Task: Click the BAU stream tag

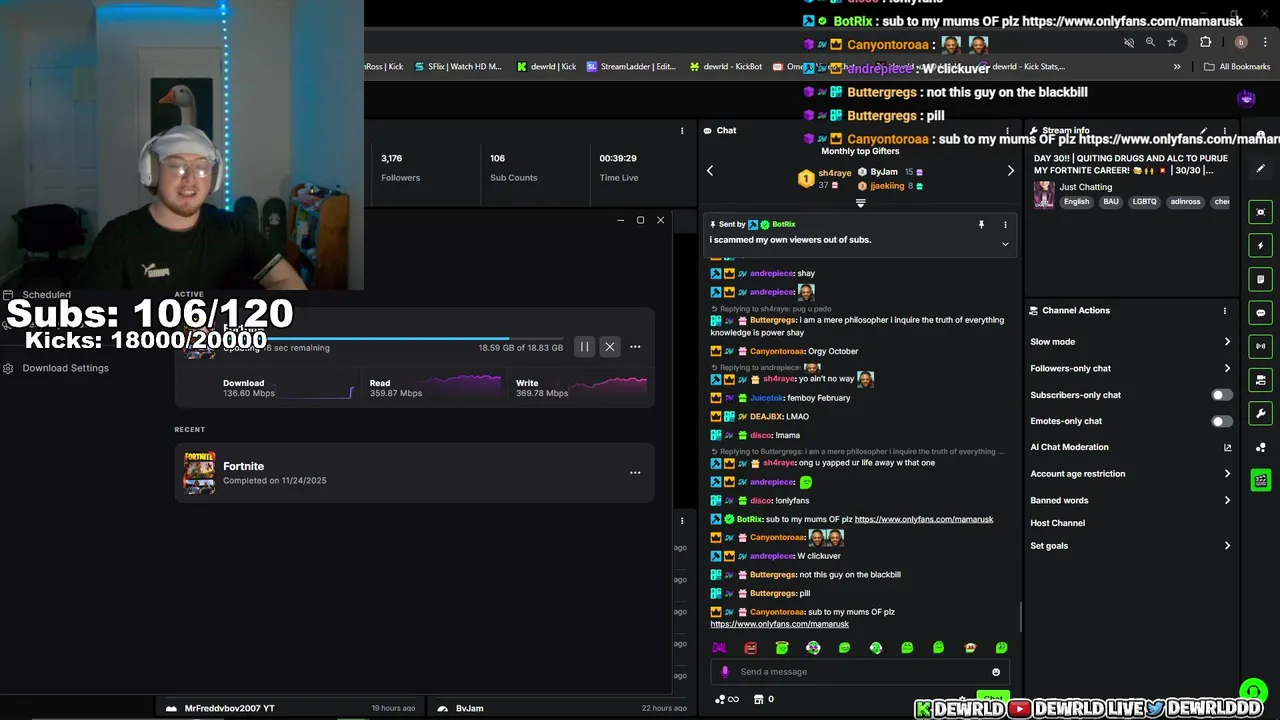Action: pos(1111,202)
